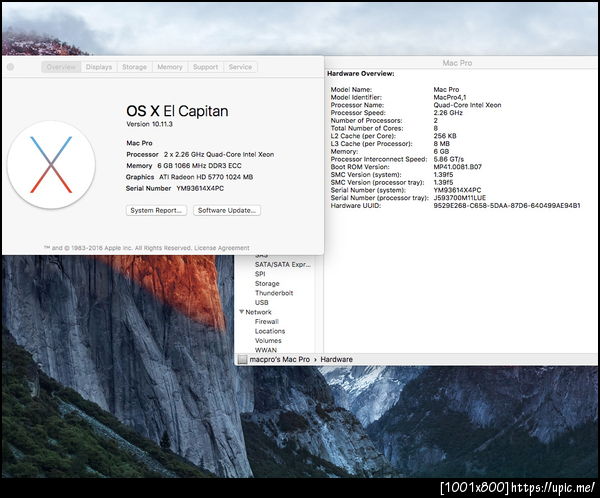Image resolution: width=600 pixels, height=498 pixels.
Task: Open the Displays tab
Action: pos(99,67)
